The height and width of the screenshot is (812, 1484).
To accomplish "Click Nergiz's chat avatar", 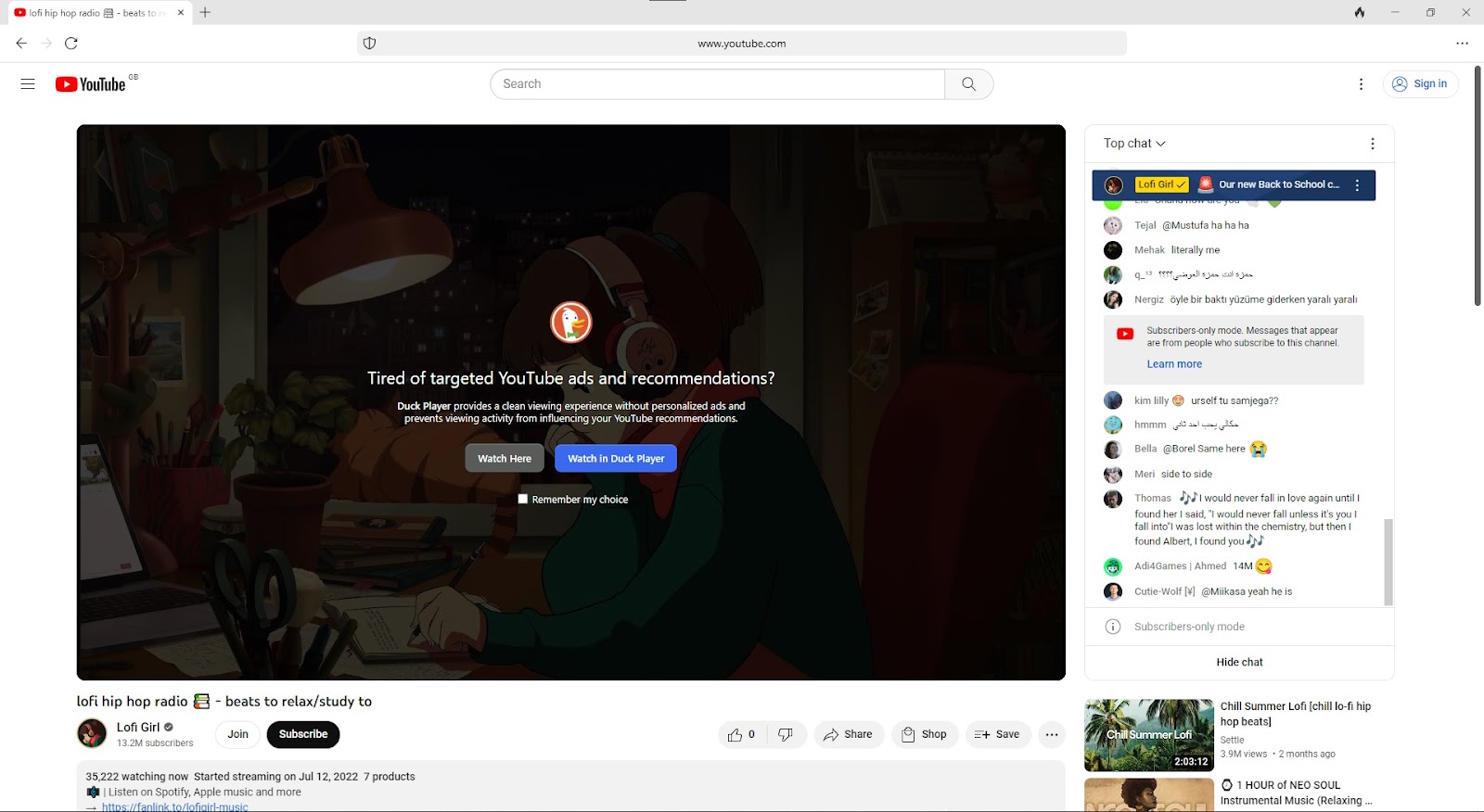I will [x=1113, y=299].
